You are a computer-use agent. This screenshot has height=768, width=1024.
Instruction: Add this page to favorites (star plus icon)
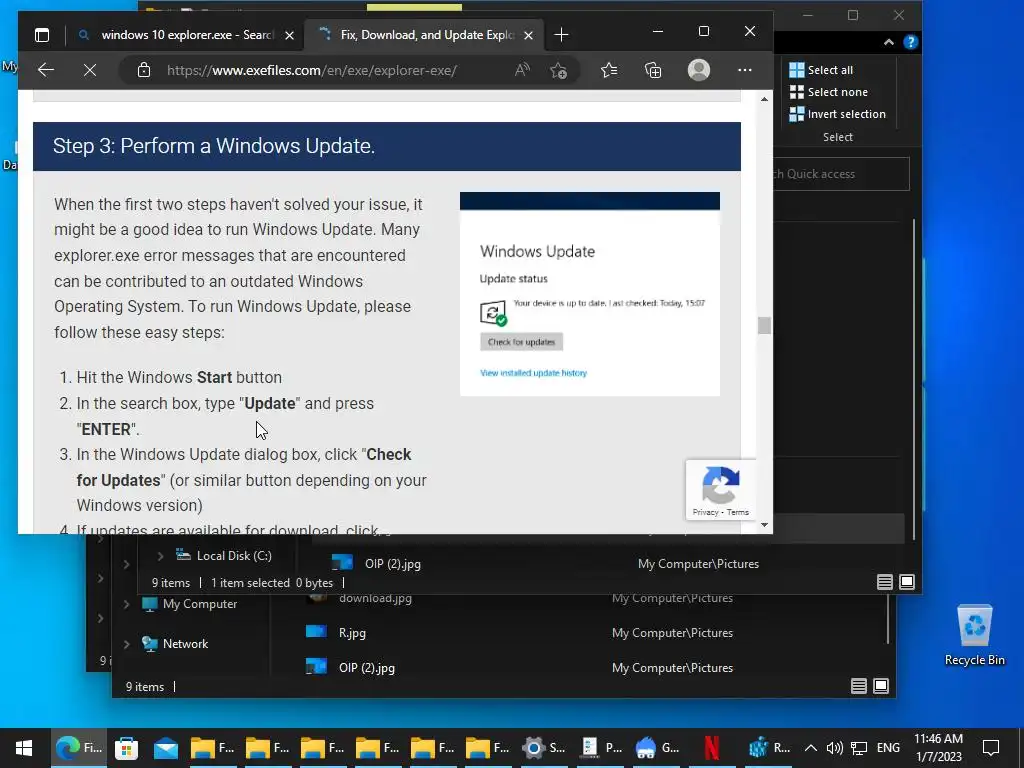coord(558,70)
